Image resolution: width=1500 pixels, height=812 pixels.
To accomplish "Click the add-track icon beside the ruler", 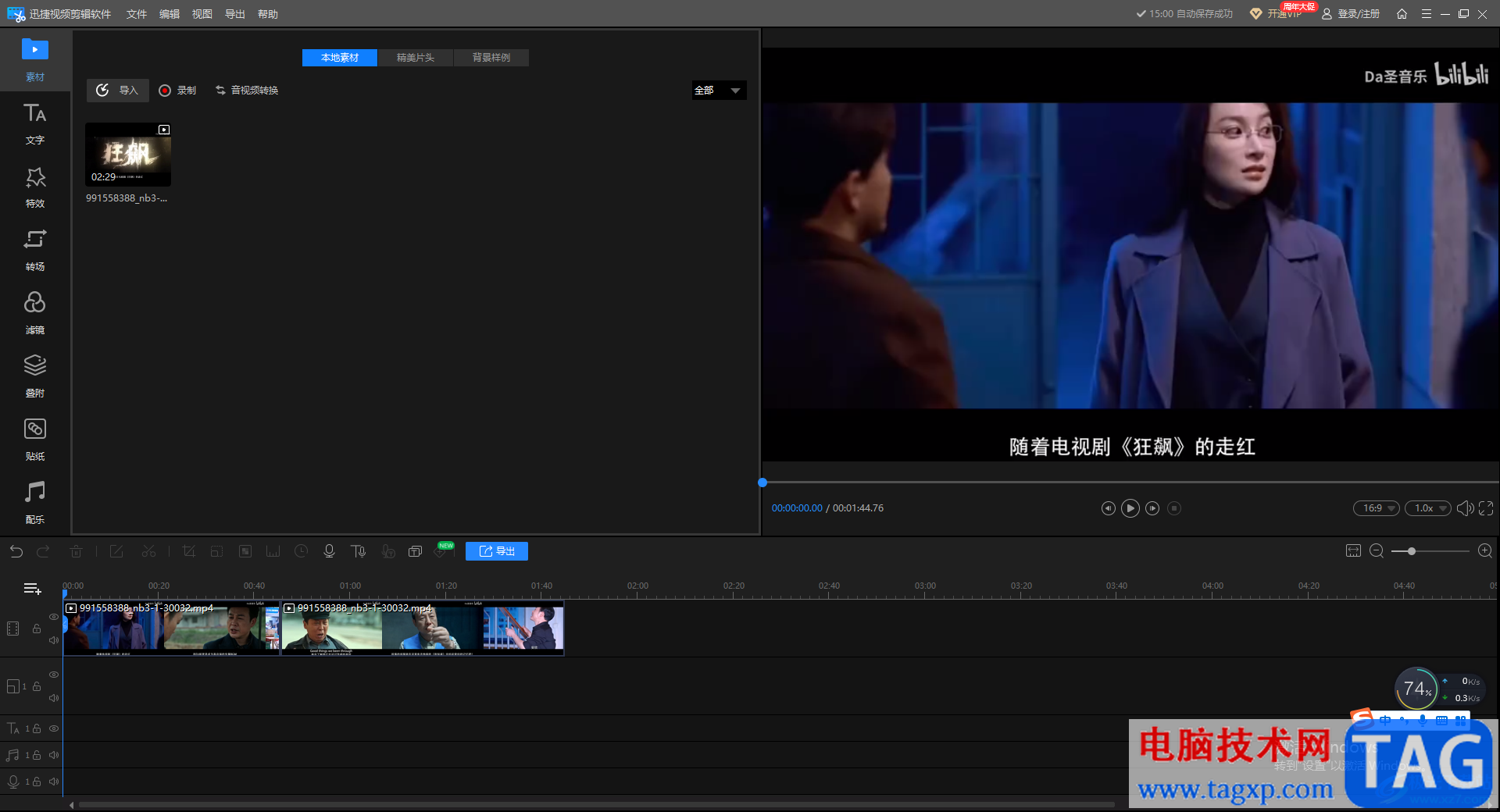I will [x=32, y=589].
